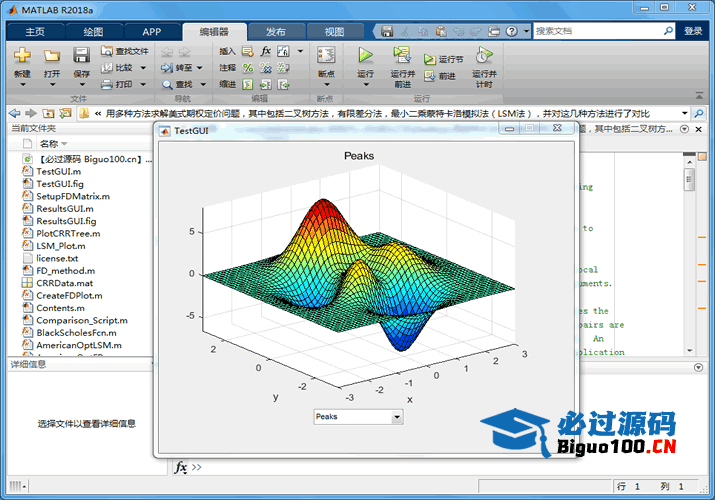Select the Editor (编辑器) tab
Viewport: 715px width, 500px height.
(214, 31)
